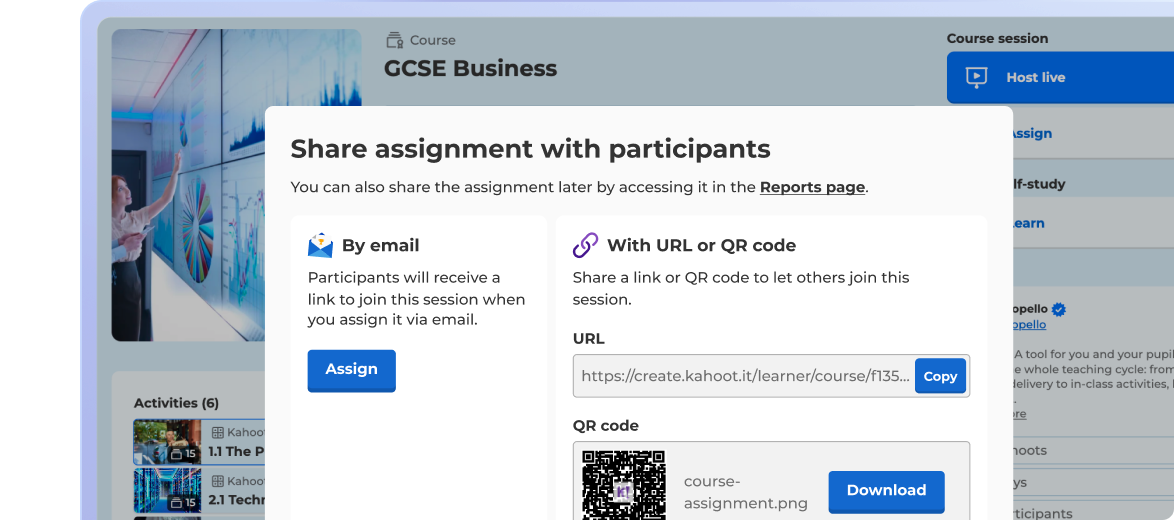Click the blue Assign button
1174x520 pixels.
[x=351, y=370]
